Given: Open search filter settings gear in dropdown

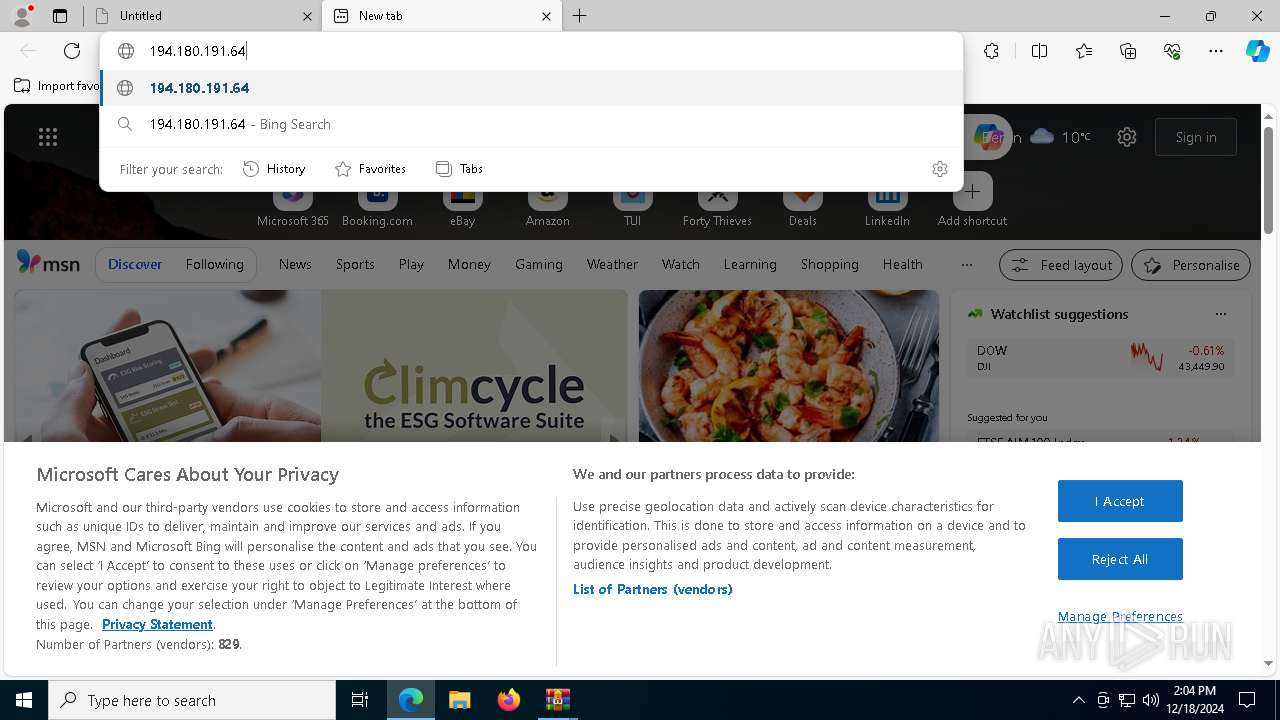Looking at the screenshot, I should 939,169.
